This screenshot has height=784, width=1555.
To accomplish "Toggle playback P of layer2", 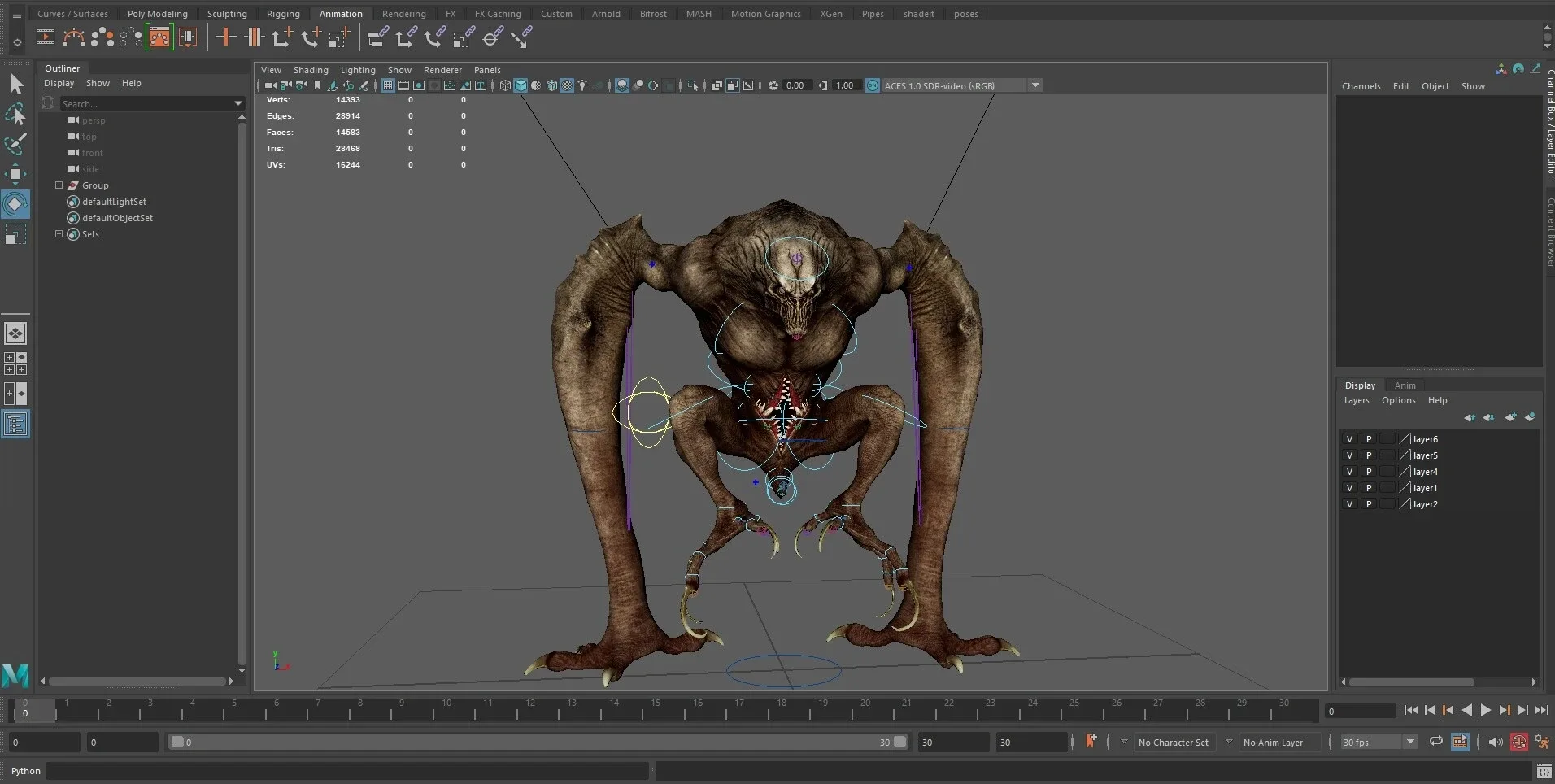I will pyautogui.click(x=1369, y=504).
